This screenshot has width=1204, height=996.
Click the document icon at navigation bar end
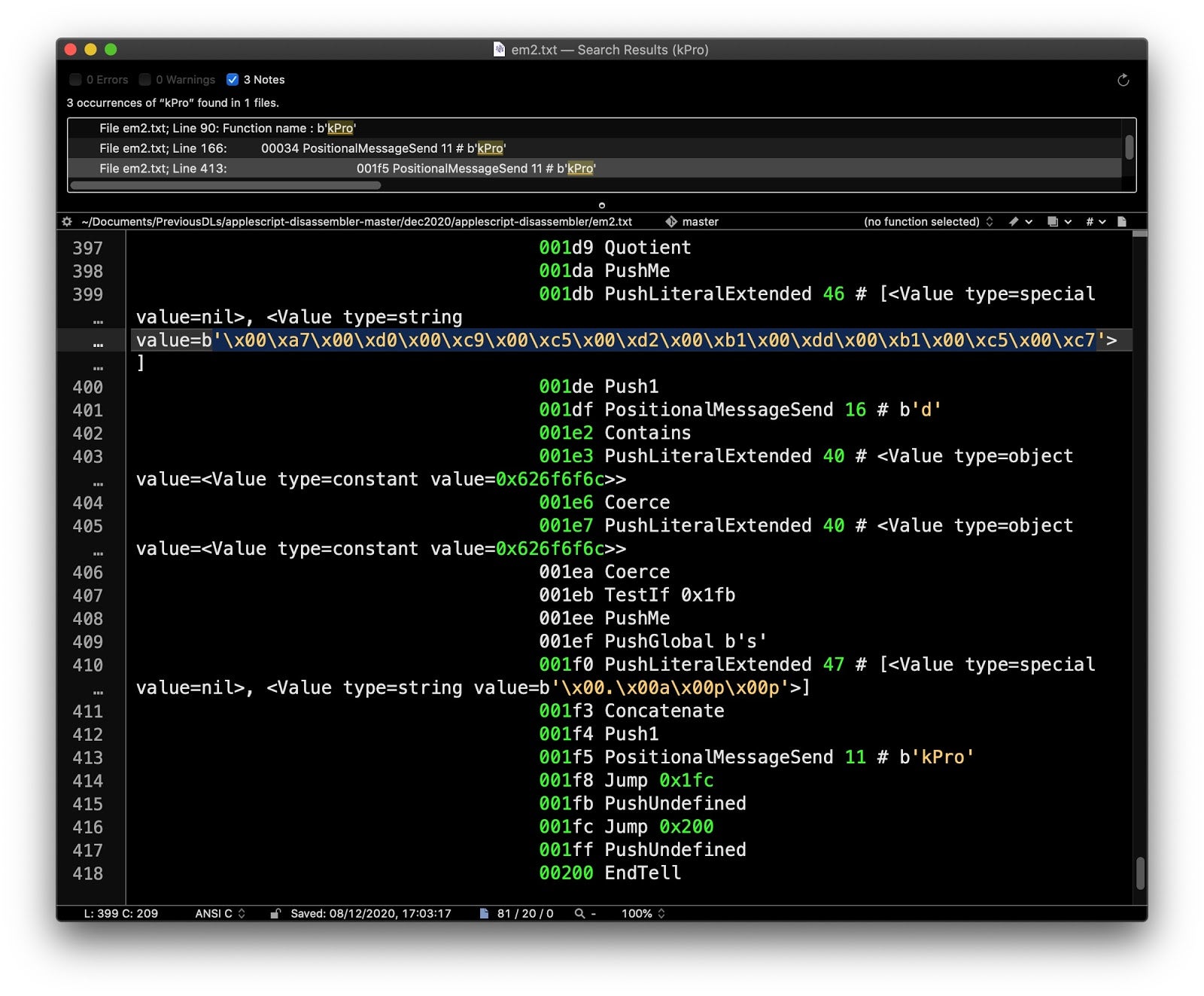pos(1122,221)
